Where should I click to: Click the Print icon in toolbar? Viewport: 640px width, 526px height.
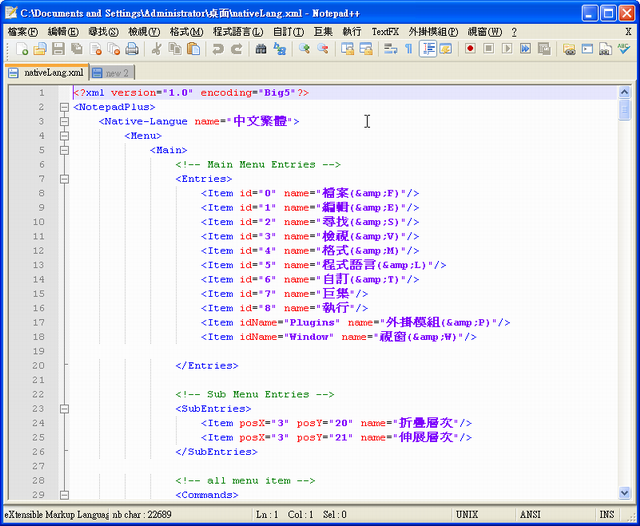(x=131, y=49)
